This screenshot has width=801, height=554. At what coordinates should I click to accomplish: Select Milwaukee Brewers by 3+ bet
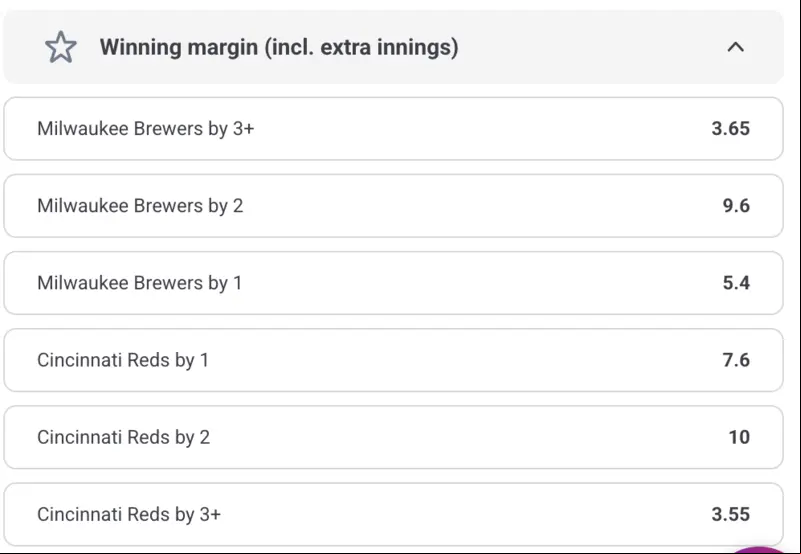tap(393, 129)
